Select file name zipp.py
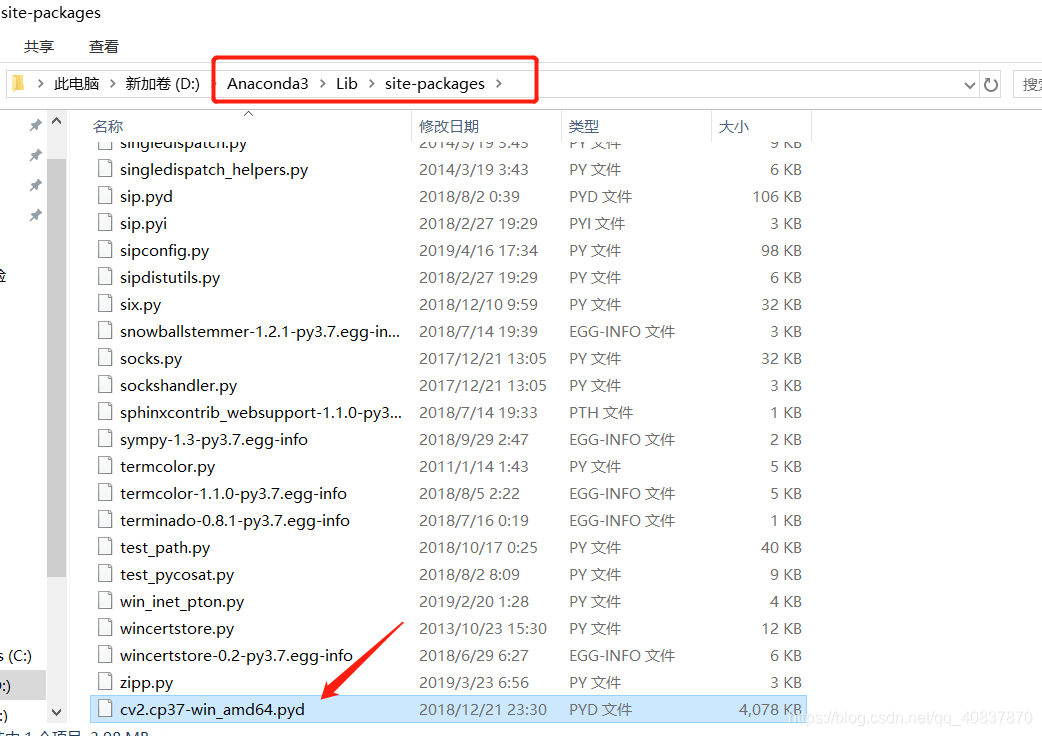Screen dimensions: 1042x736 [x=146, y=683]
